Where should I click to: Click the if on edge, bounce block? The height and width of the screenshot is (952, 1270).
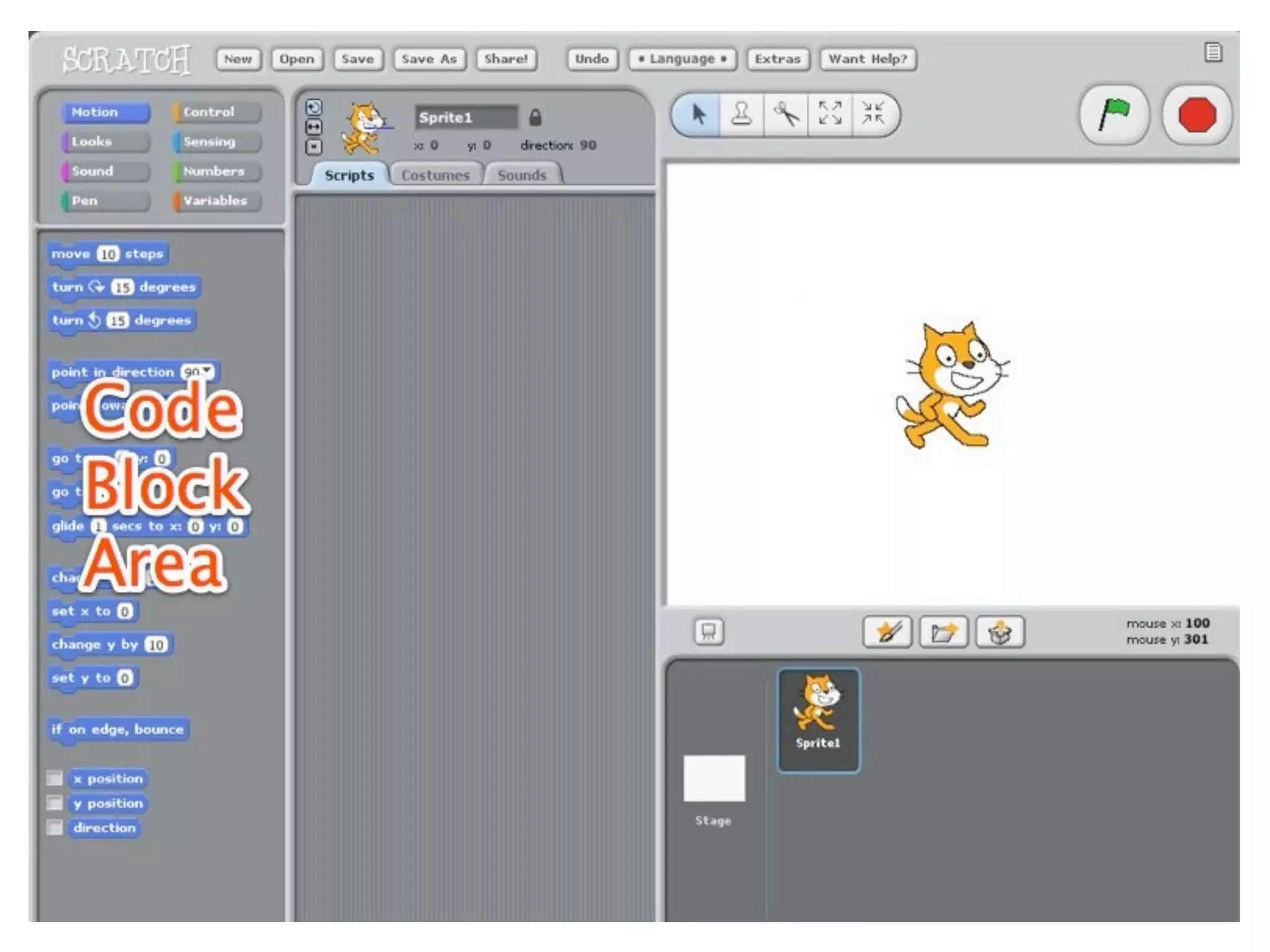pos(118,729)
